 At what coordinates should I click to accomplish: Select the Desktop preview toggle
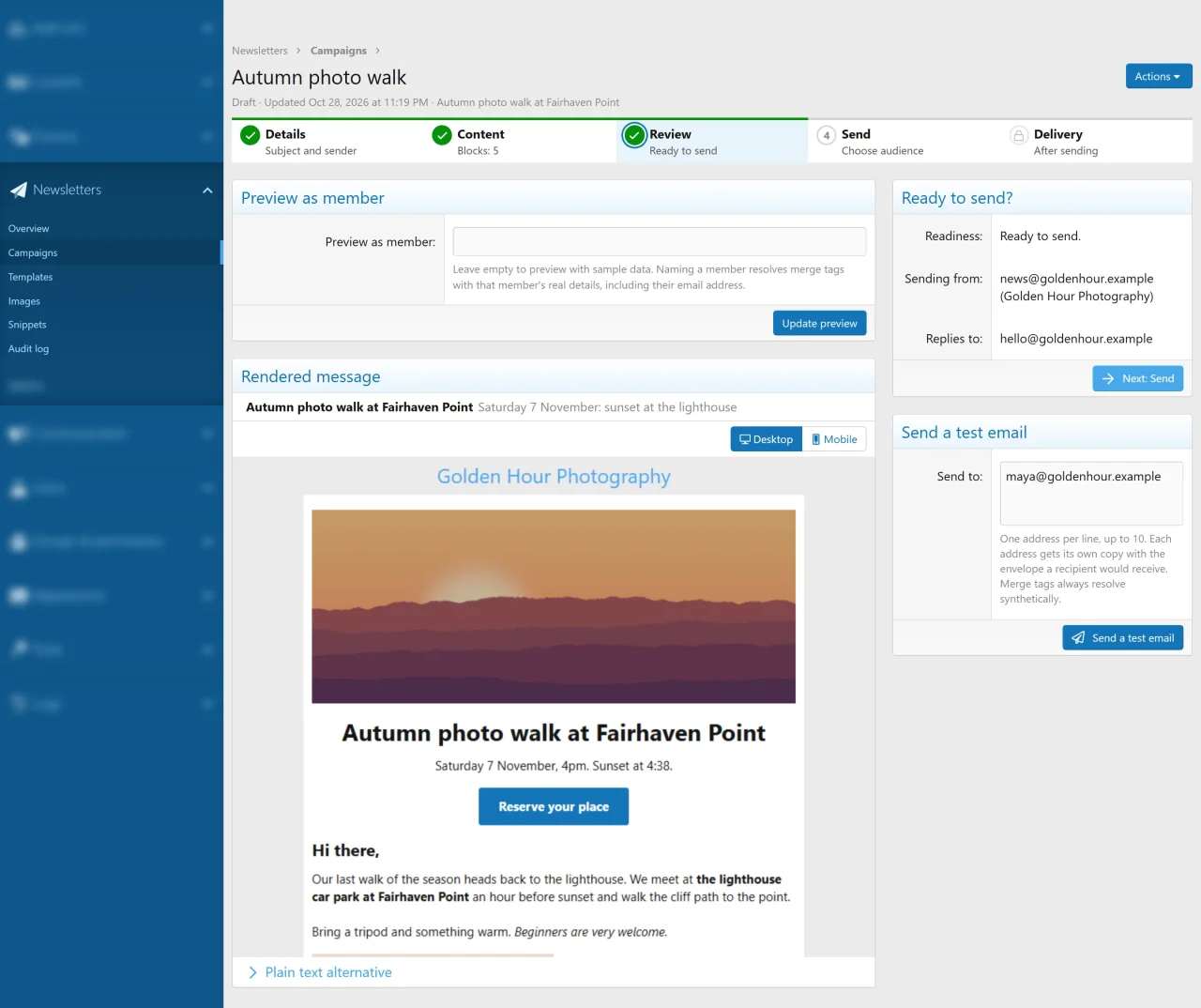[x=767, y=439]
